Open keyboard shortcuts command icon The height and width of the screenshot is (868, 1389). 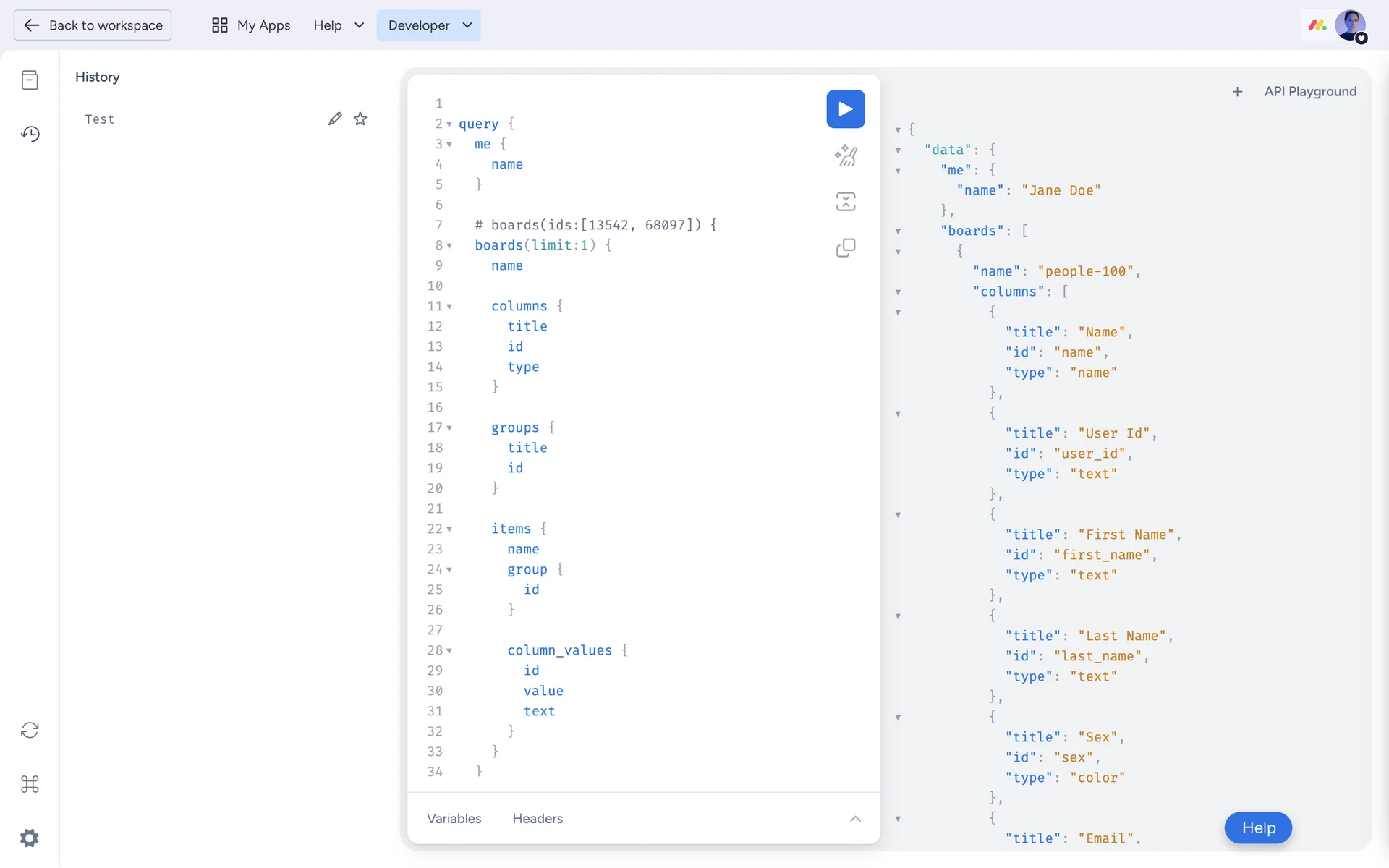click(30, 784)
